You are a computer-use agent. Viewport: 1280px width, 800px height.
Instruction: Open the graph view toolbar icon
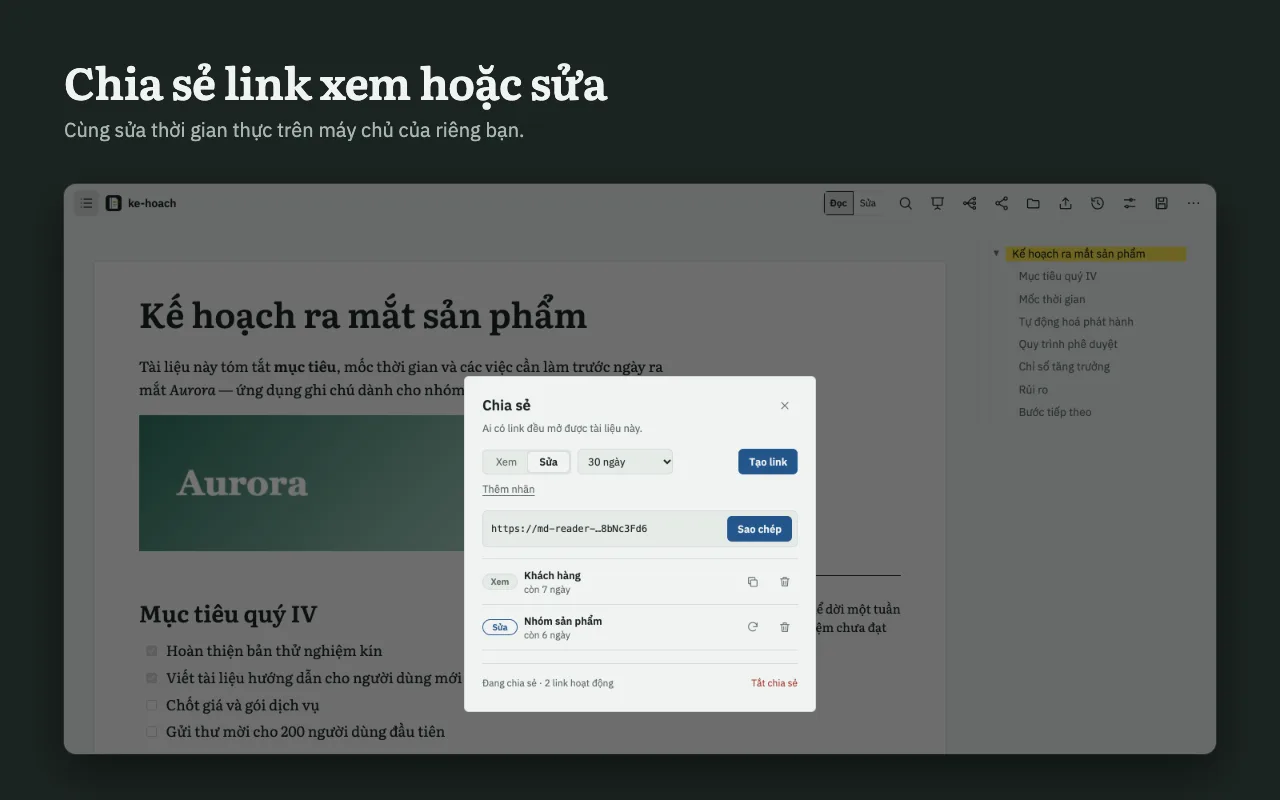tap(969, 203)
